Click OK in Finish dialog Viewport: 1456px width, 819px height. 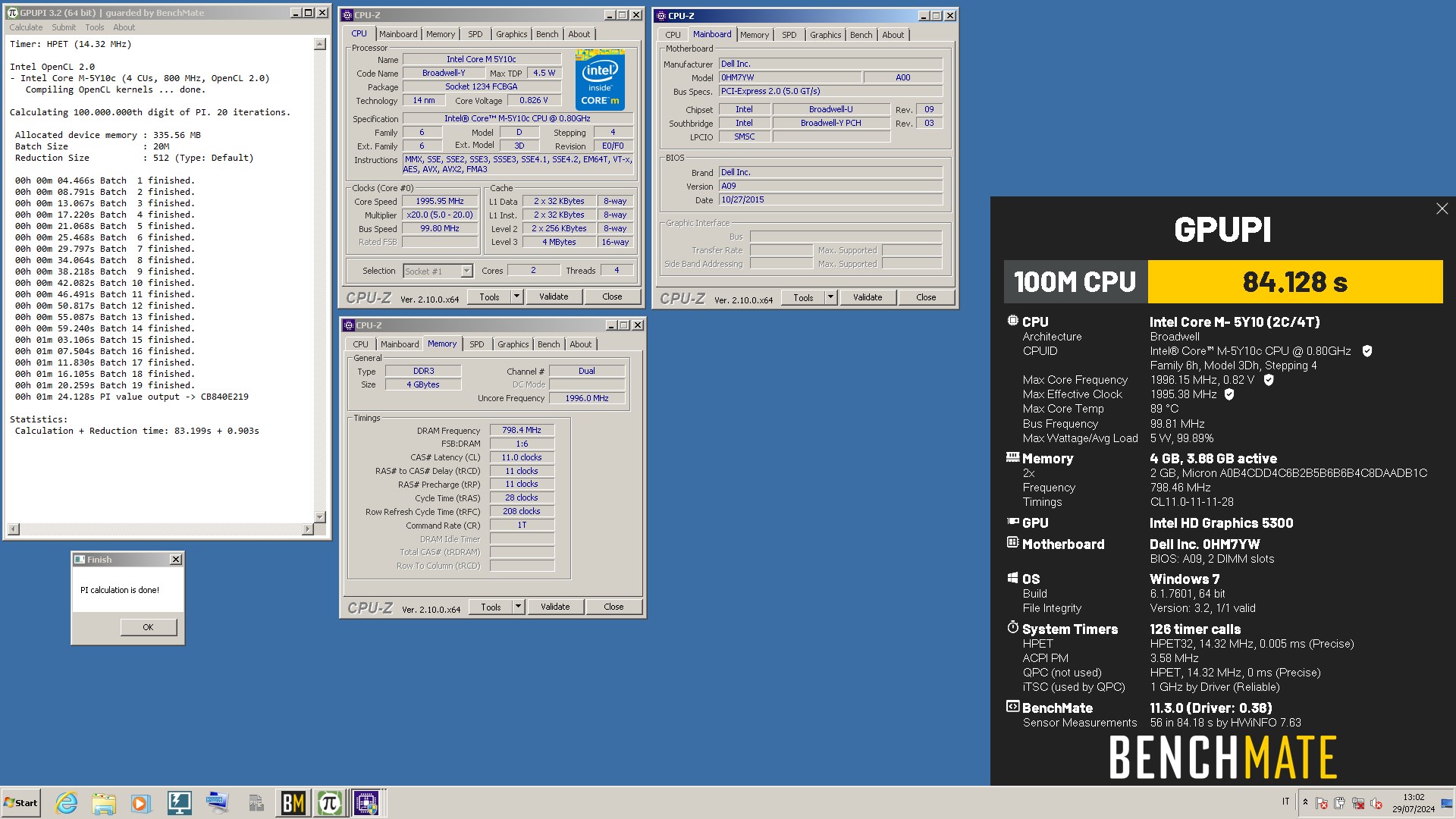click(x=148, y=627)
